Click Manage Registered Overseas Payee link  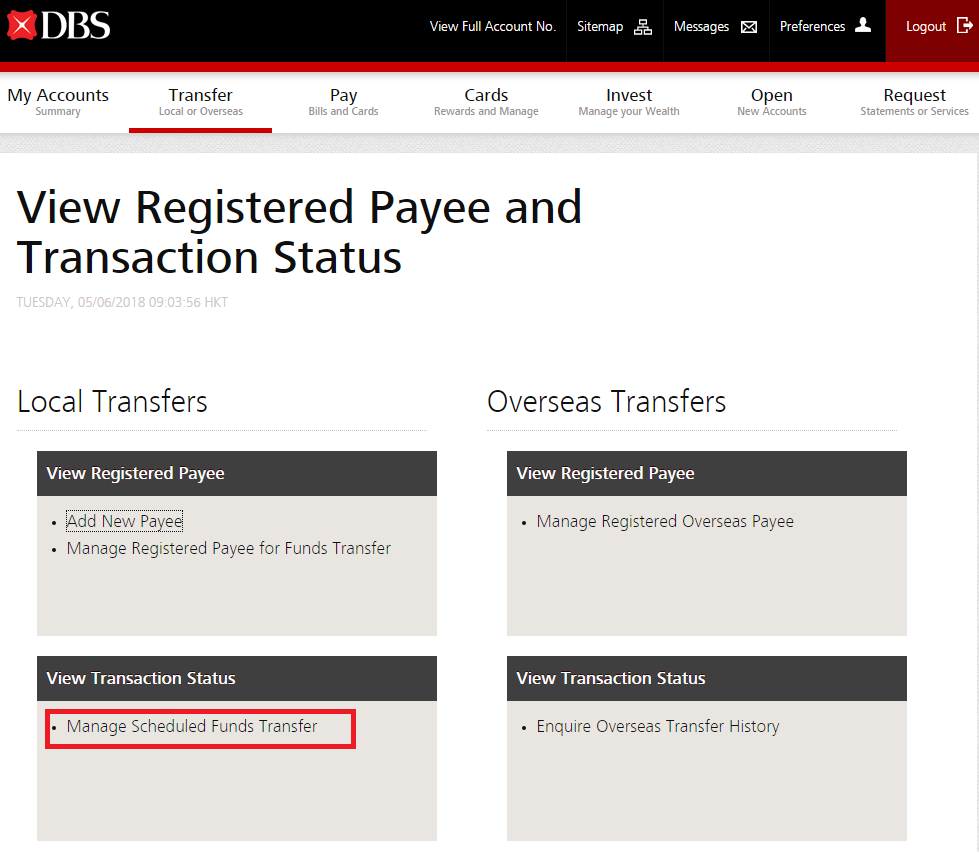(665, 521)
